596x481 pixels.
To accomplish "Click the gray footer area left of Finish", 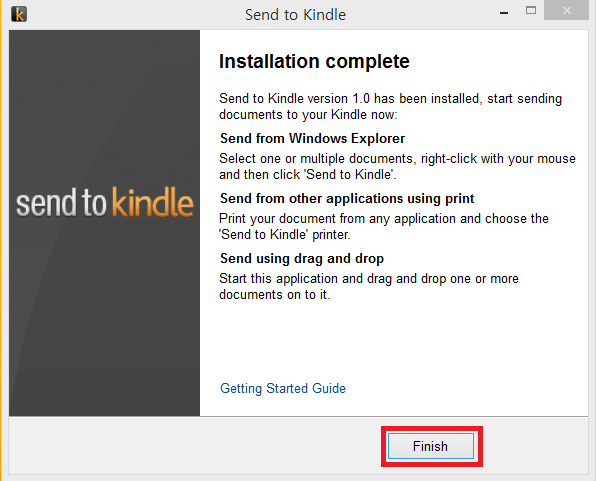I will click(195, 446).
